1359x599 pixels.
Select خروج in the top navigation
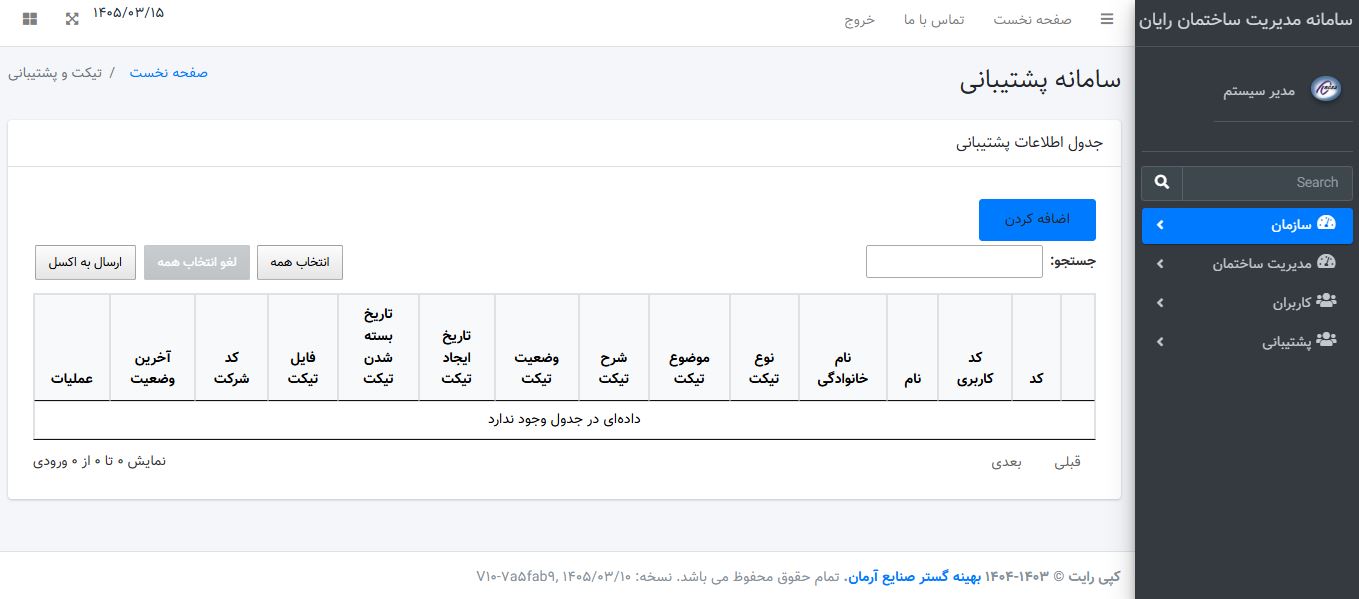pyautogui.click(x=859, y=20)
